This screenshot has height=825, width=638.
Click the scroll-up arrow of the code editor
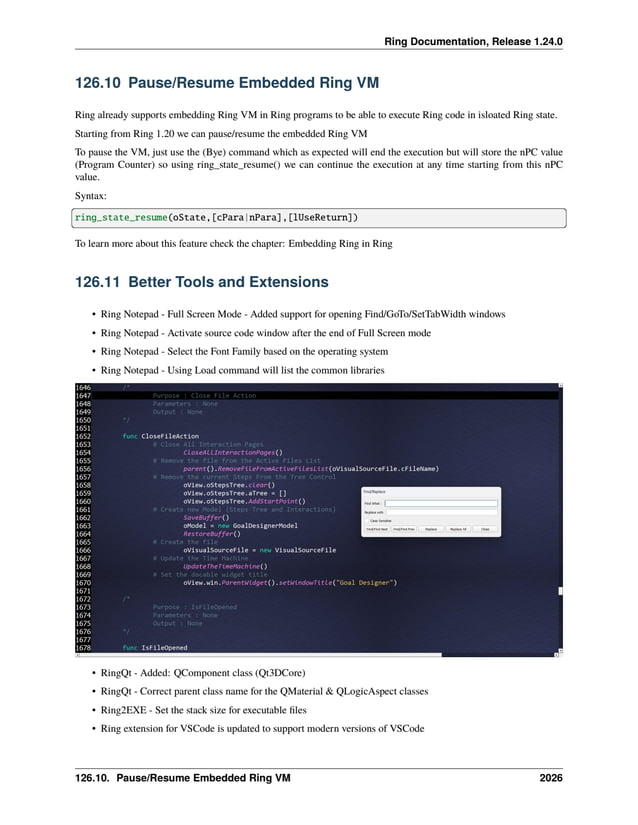[x=560, y=386]
